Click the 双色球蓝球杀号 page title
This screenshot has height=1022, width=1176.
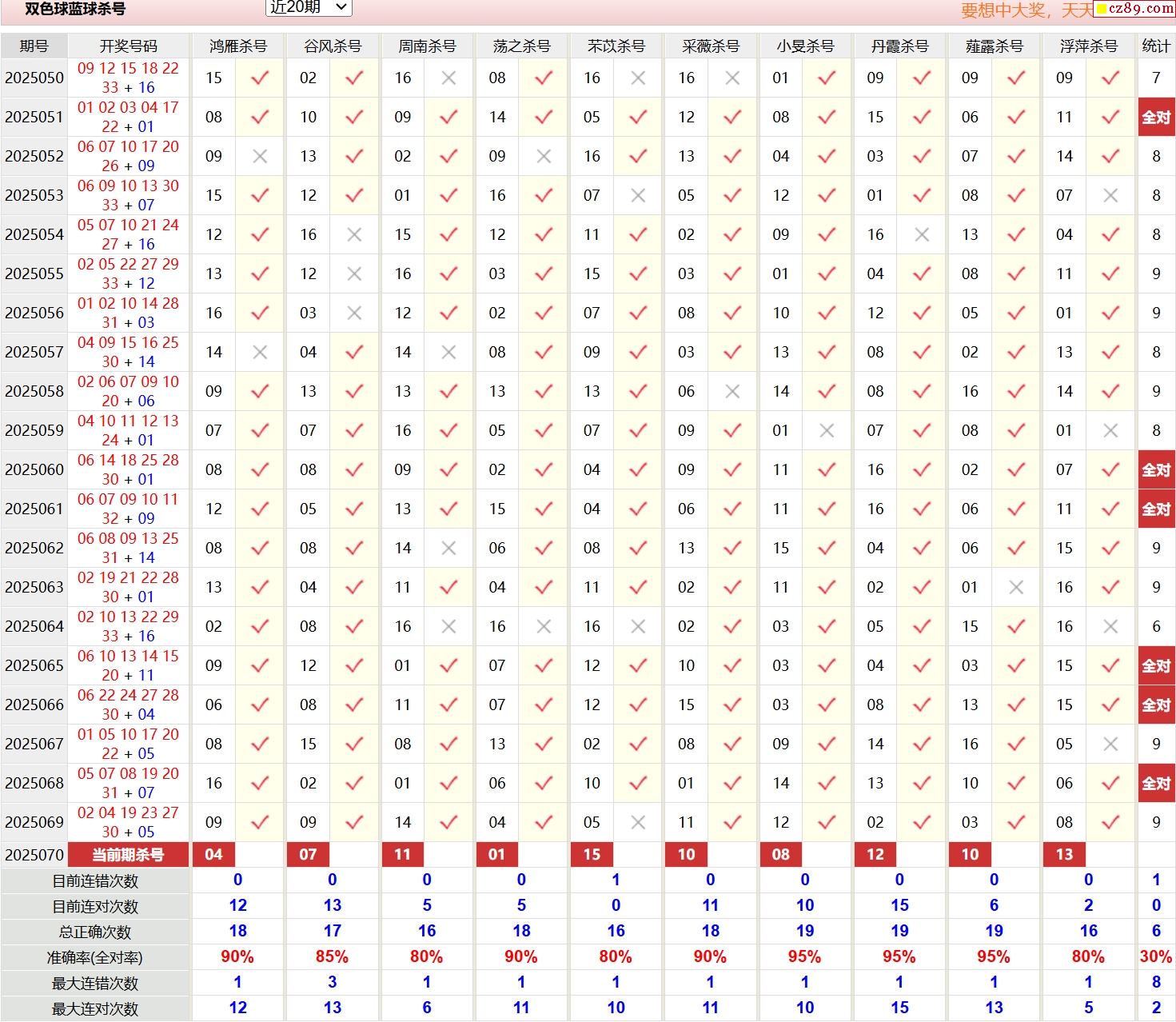click(x=75, y=10)
